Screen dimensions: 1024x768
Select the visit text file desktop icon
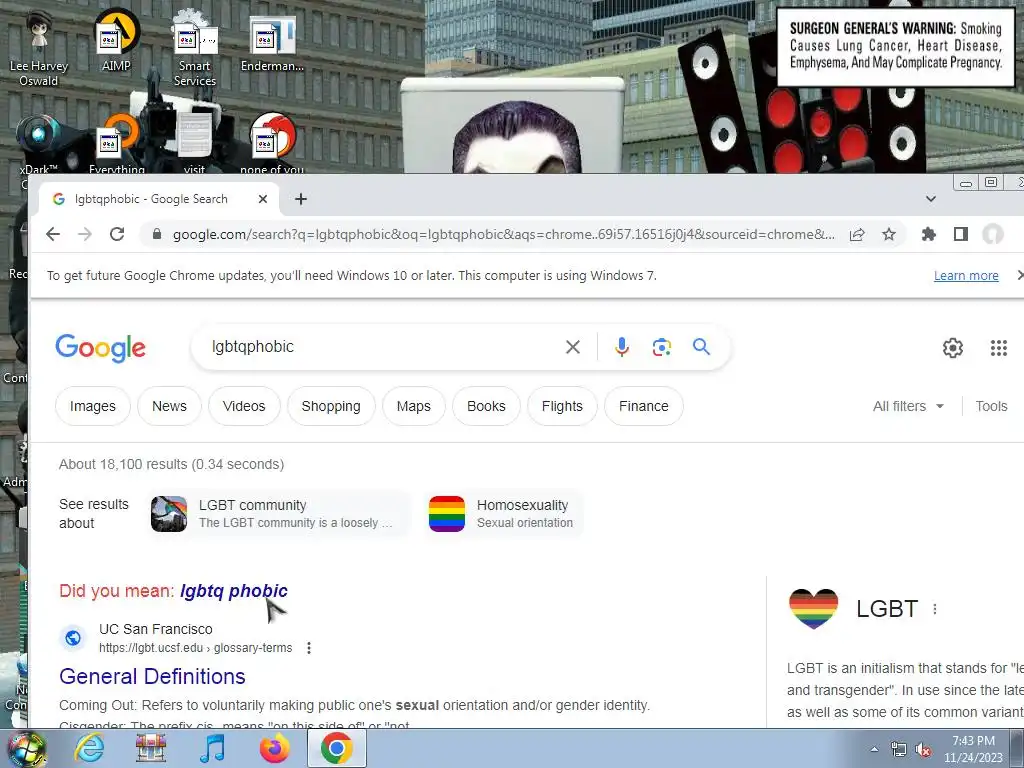pos(195,144)
